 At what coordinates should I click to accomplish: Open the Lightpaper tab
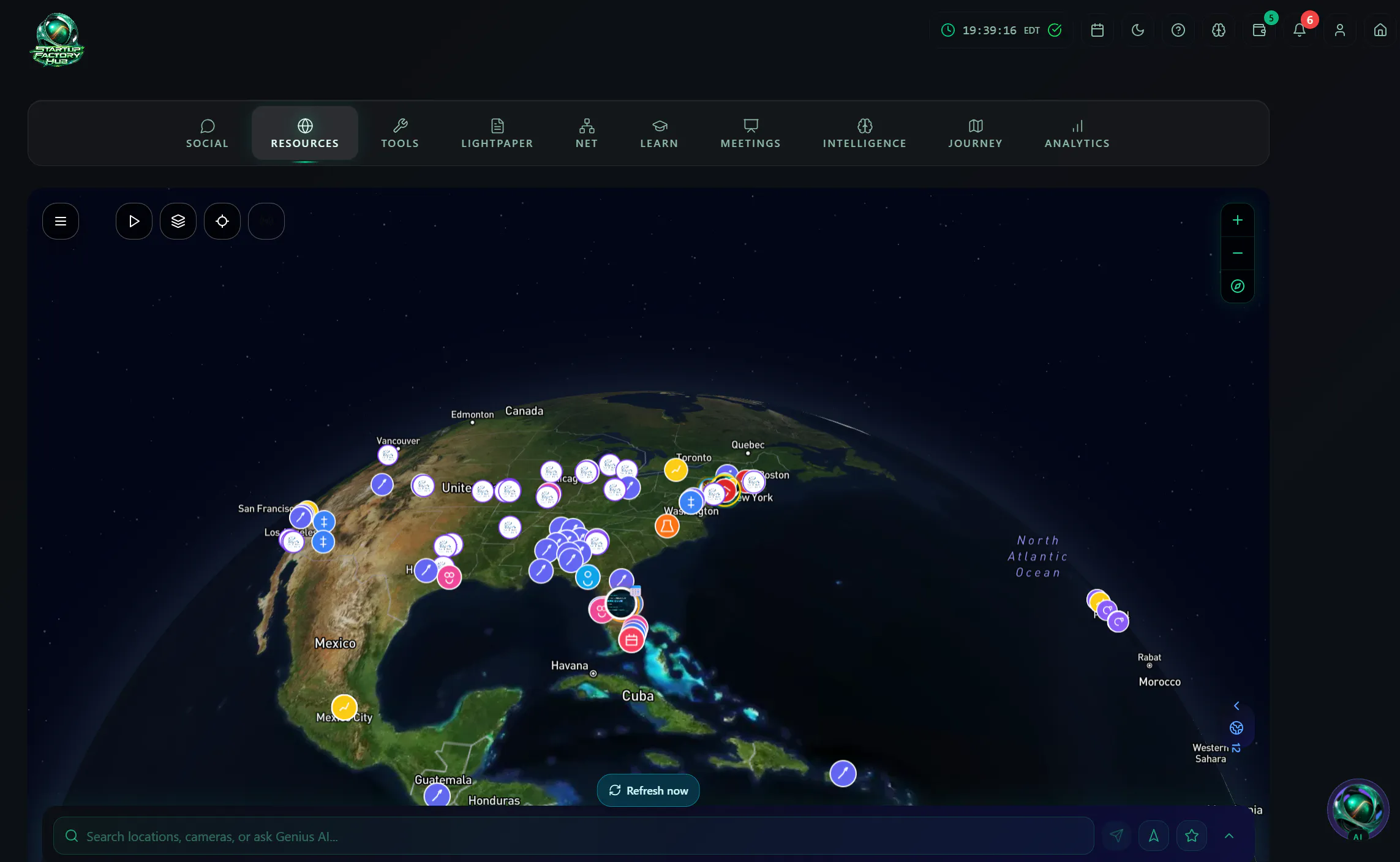point(497,134)
